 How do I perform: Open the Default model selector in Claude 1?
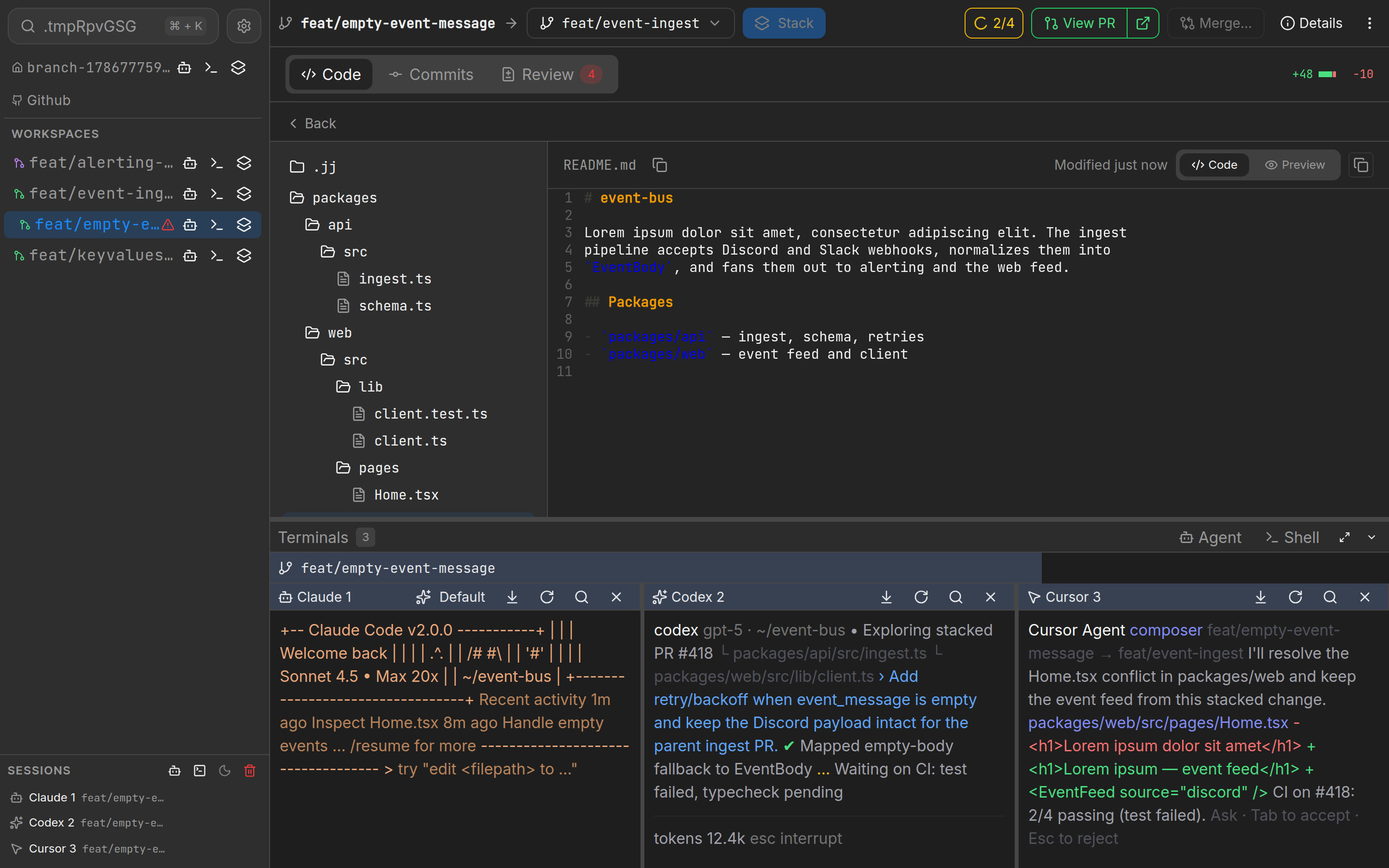pyautogui.click(x=450, y=597)
